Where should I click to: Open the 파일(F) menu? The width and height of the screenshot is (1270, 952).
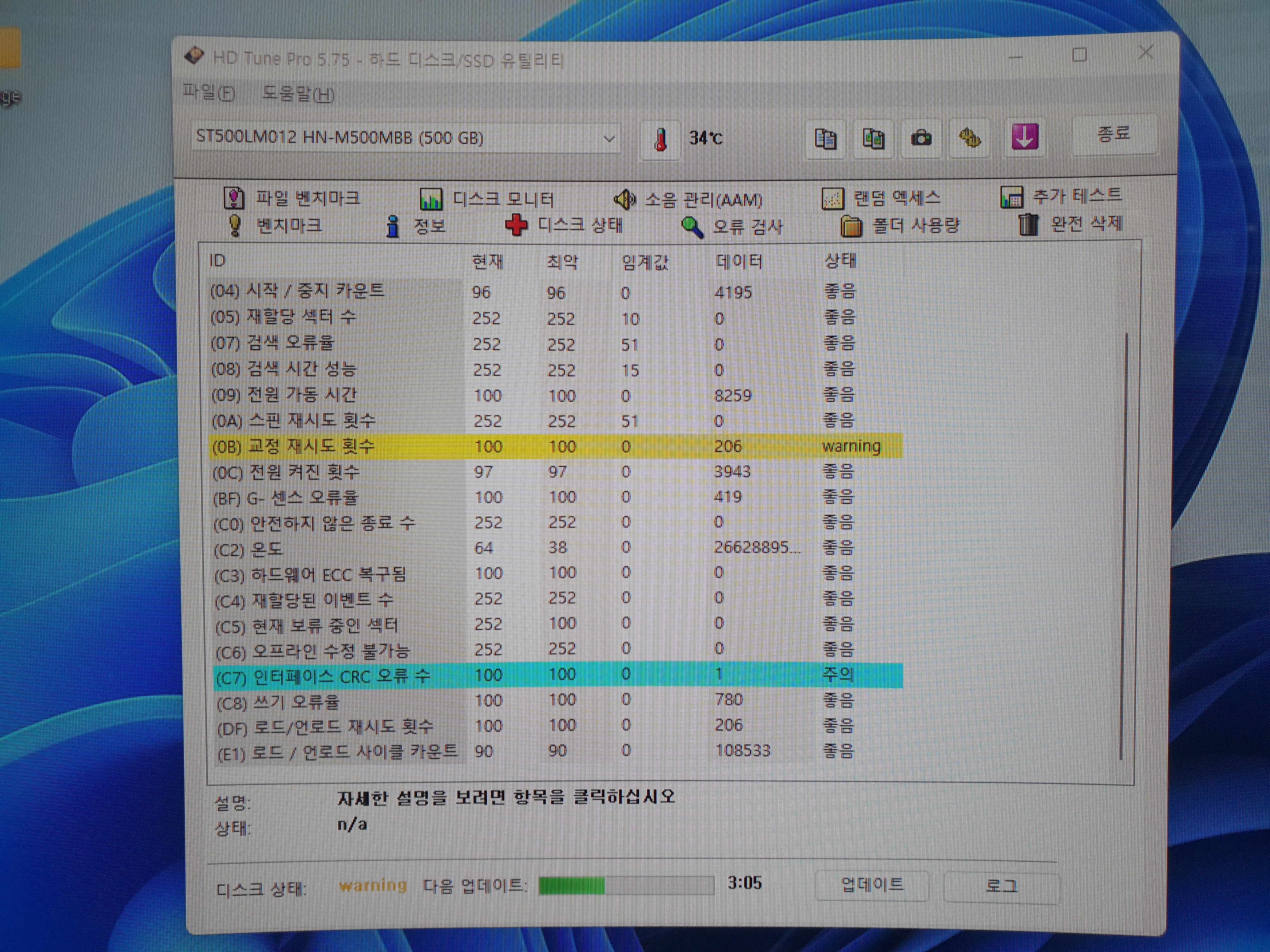click(209, 92)
